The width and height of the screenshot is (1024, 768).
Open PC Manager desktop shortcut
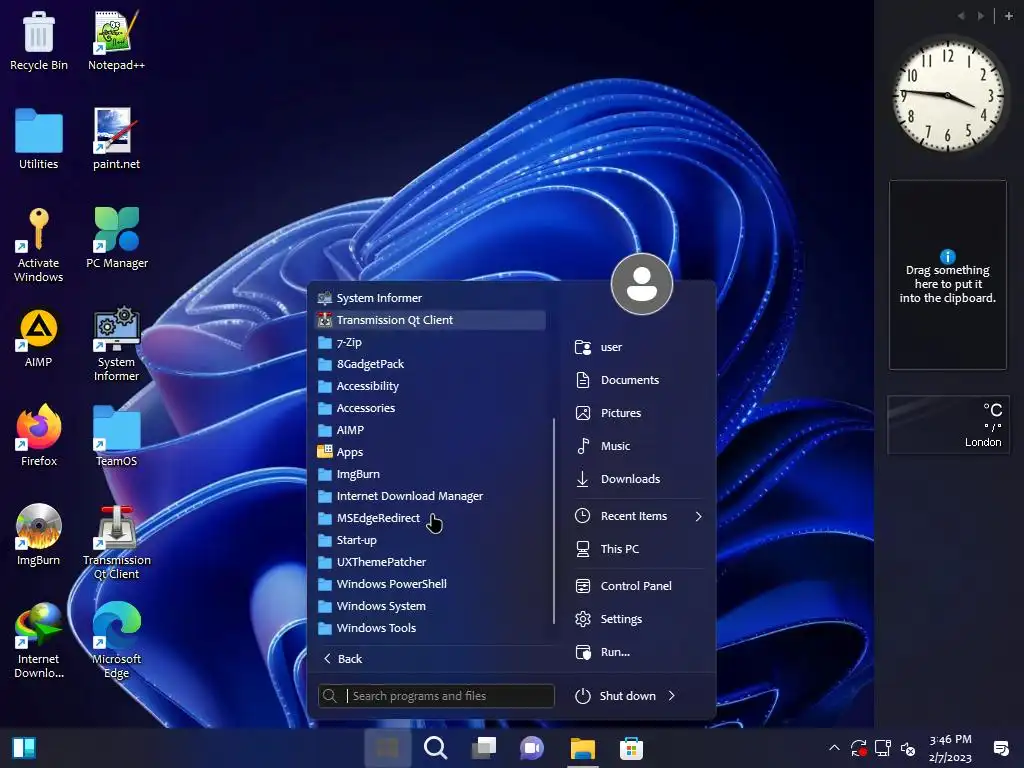[117, 238]
